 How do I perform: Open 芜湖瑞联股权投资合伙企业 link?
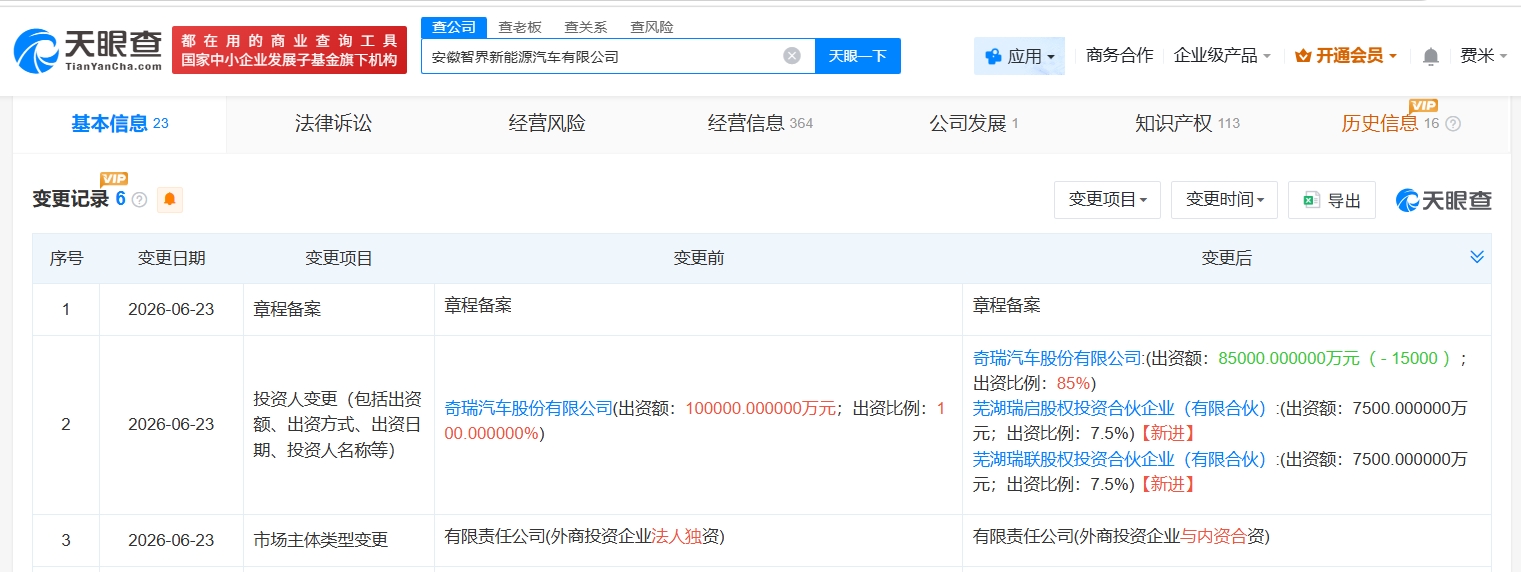pyautogui.click(x=1120, y=459)
